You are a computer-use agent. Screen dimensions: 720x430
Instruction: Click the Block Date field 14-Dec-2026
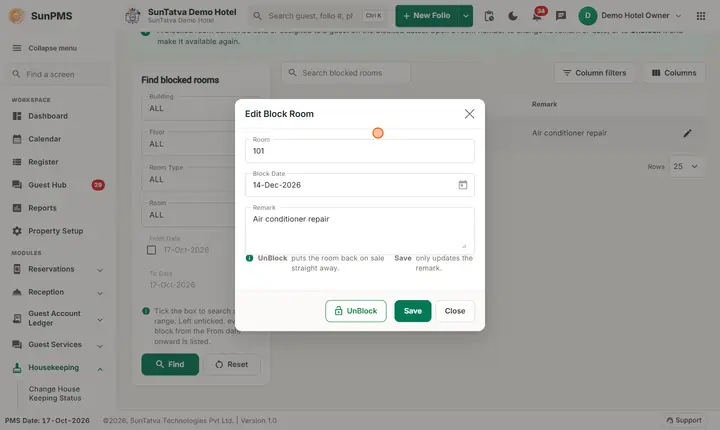(360, 185)
